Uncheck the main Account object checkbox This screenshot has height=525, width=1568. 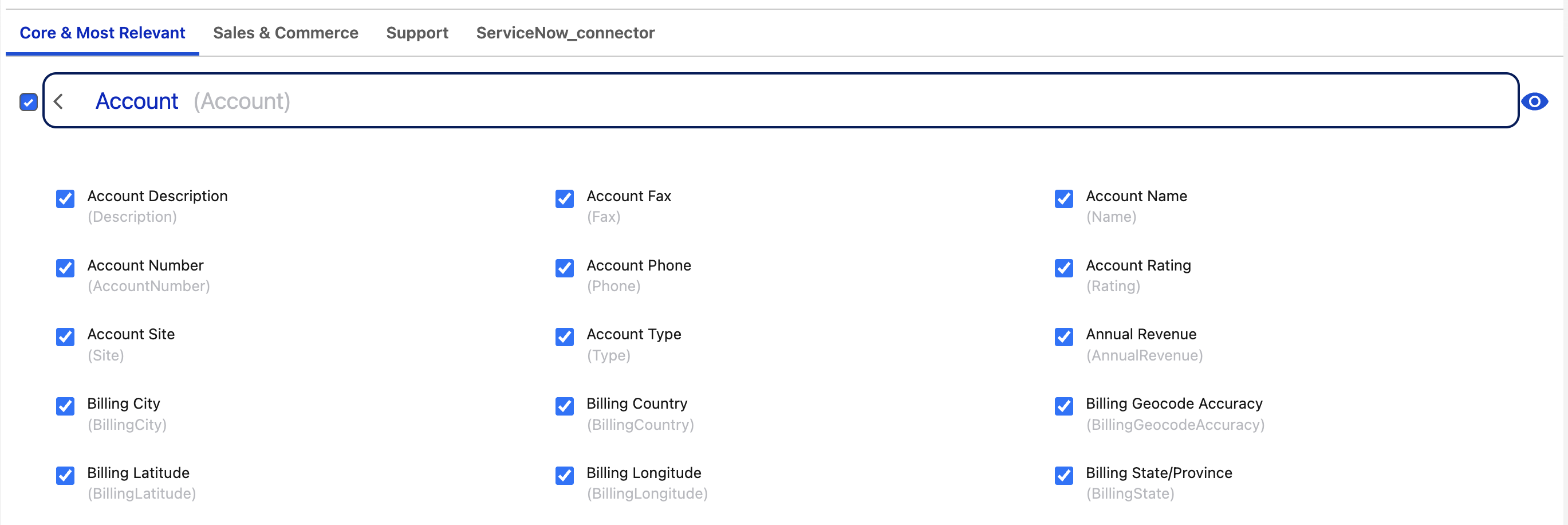pos(29,101)
